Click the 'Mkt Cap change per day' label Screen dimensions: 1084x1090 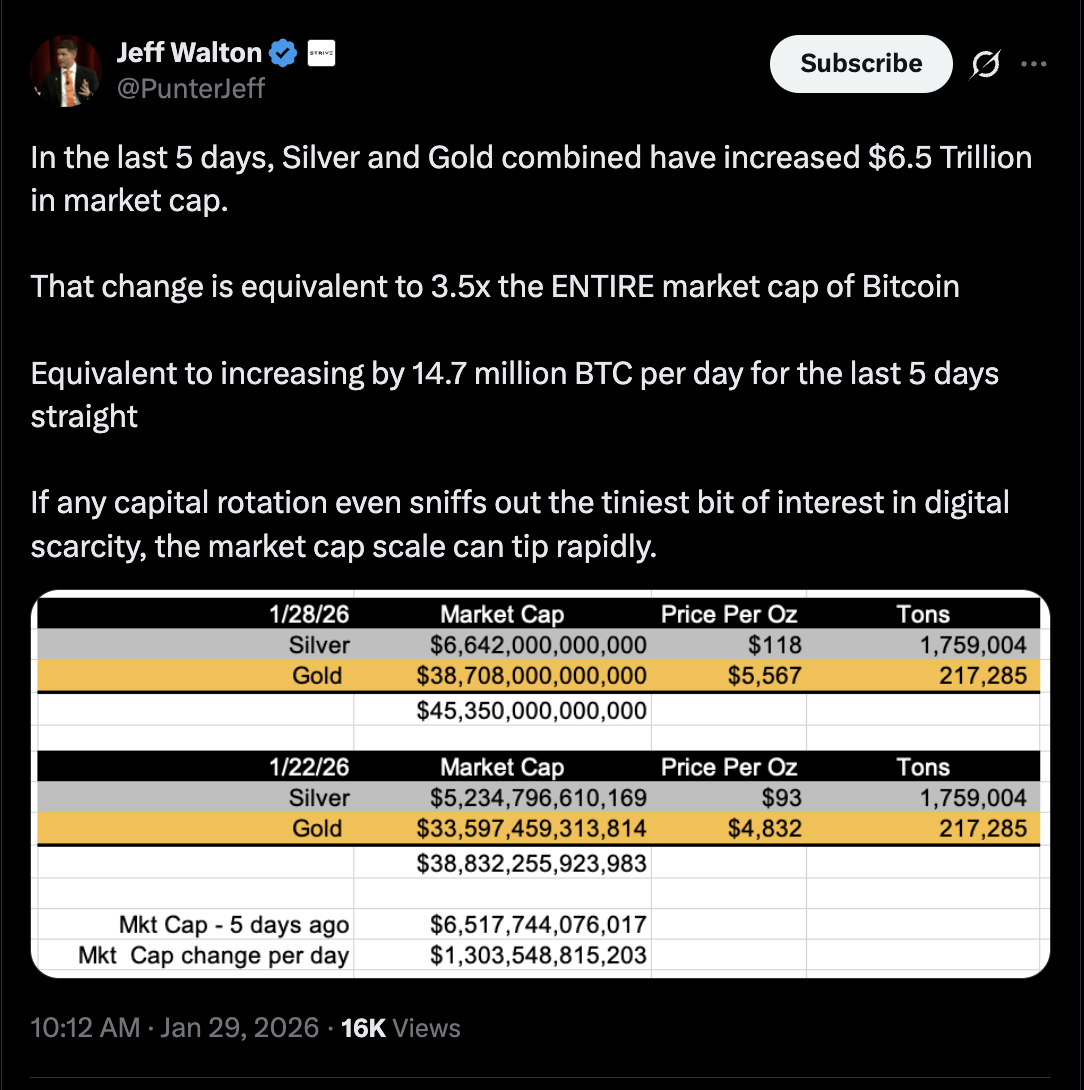pyautogui.click(x=214, y=955)
